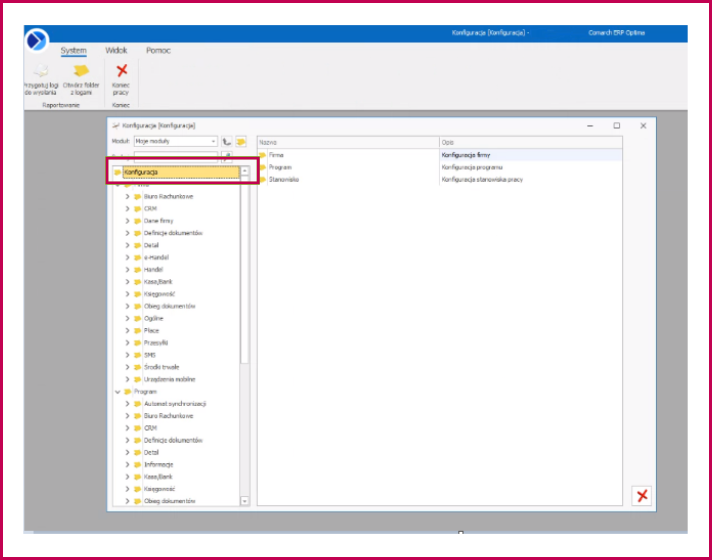This screenshot has width=712, height=560.
Task: Expand the Detal node under Firma
Action: click(127, 245)
